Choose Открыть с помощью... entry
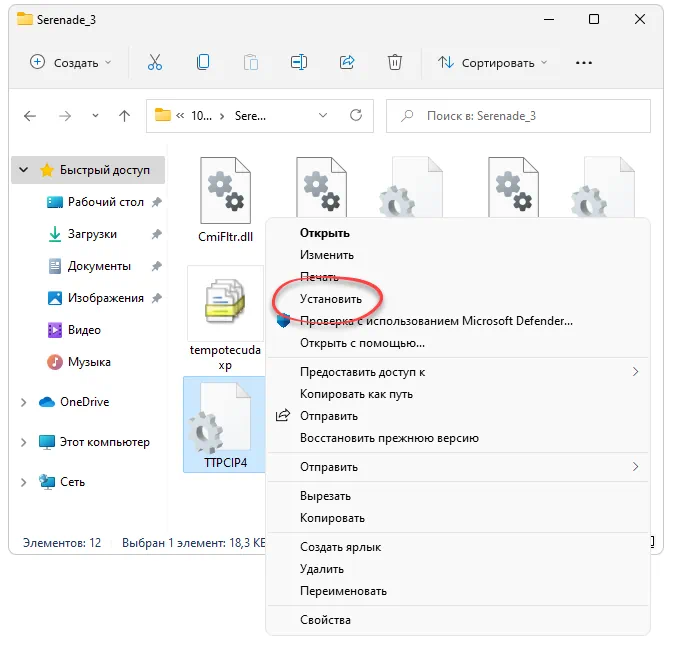Screen dimensions: 673x648 tap(458, 343)
